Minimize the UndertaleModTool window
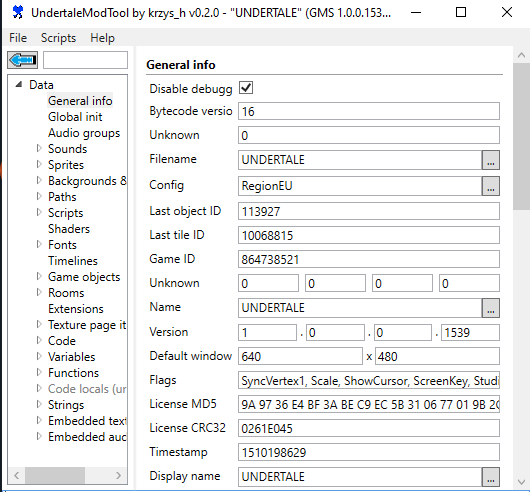Viewport: 530px width, 492px height. point(416,13)
